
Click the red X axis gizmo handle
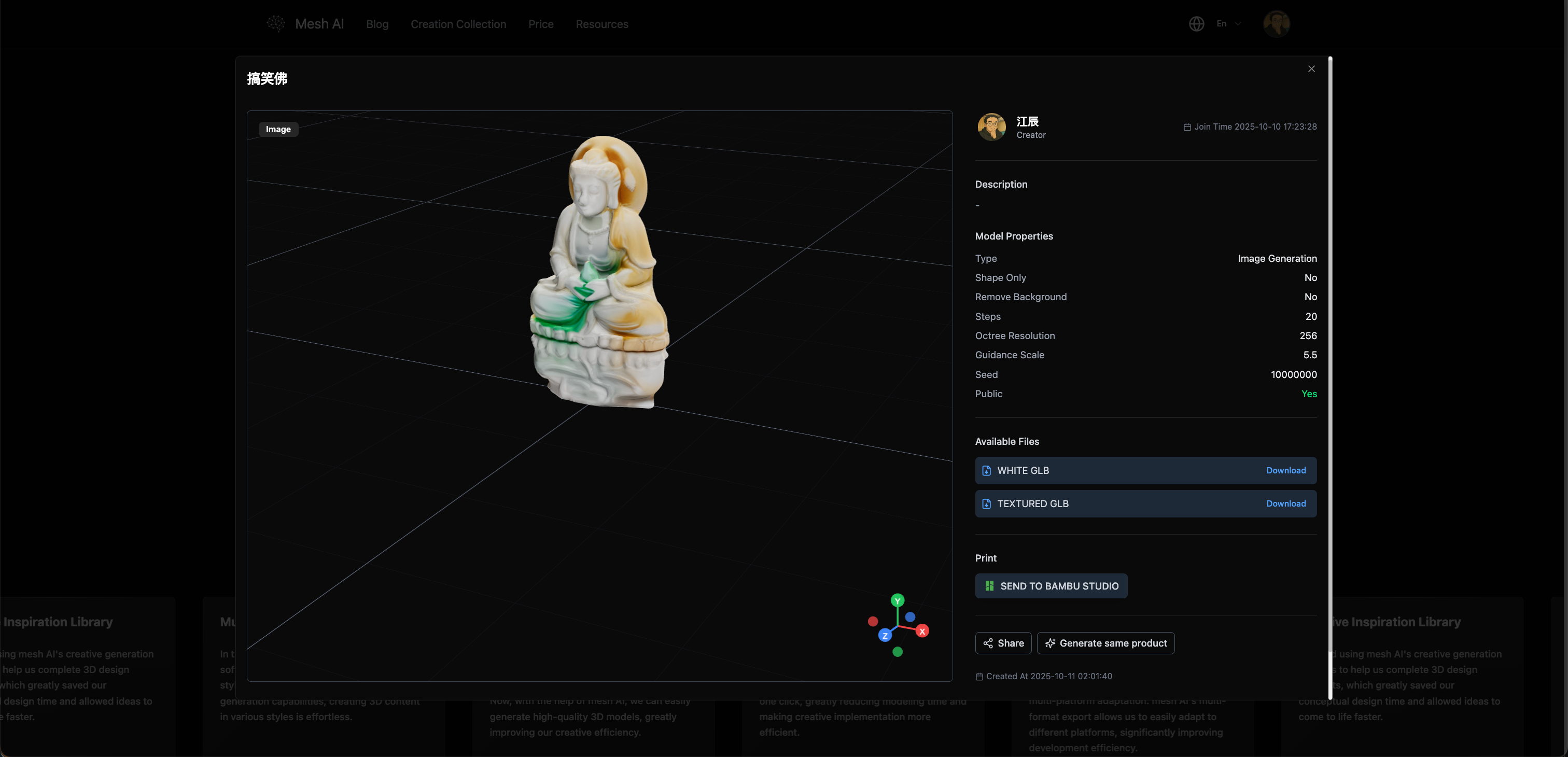(922, 631)
